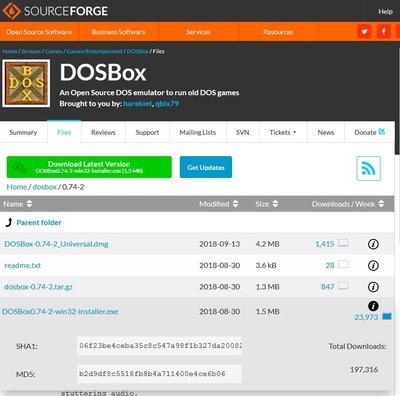Open the Facebook social icon
The image size is (400, 396).
[384, 32]
